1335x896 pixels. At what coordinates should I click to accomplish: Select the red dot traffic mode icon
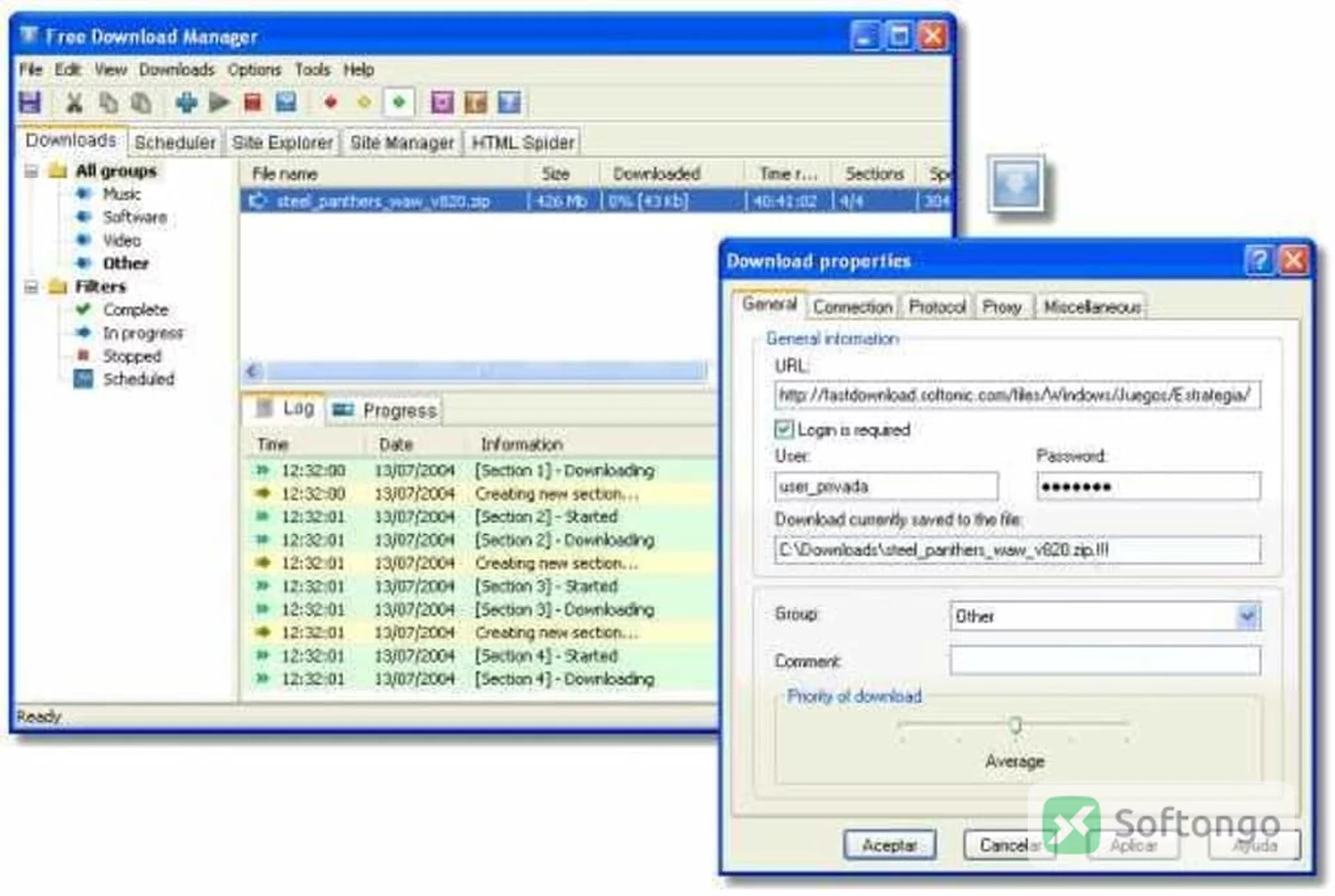(x=330, y=103)
